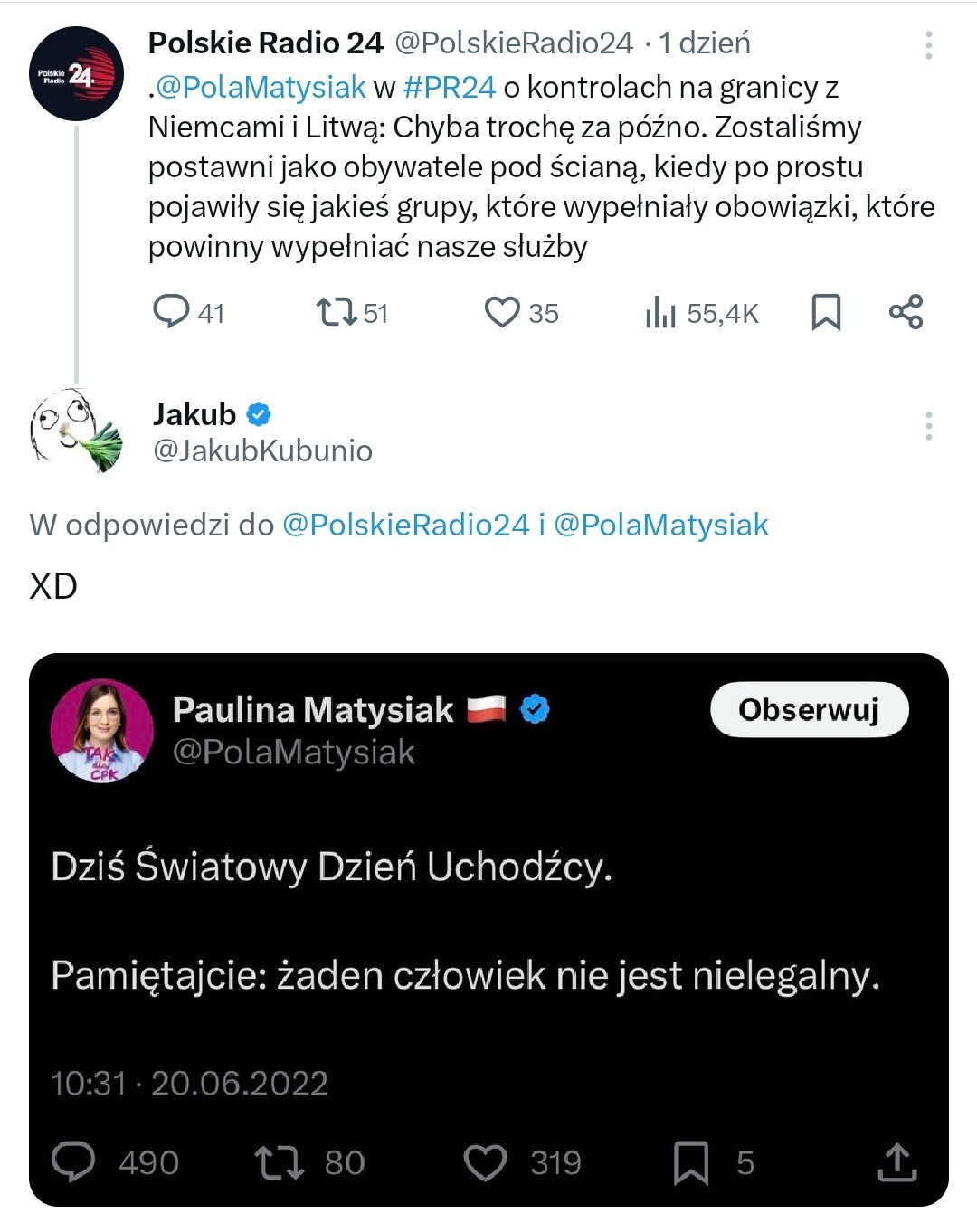The height and width of the screenshot is (1232, 977).
Task: Open more options for Polskie Radio 24 tweet
Action: [929, 45]
